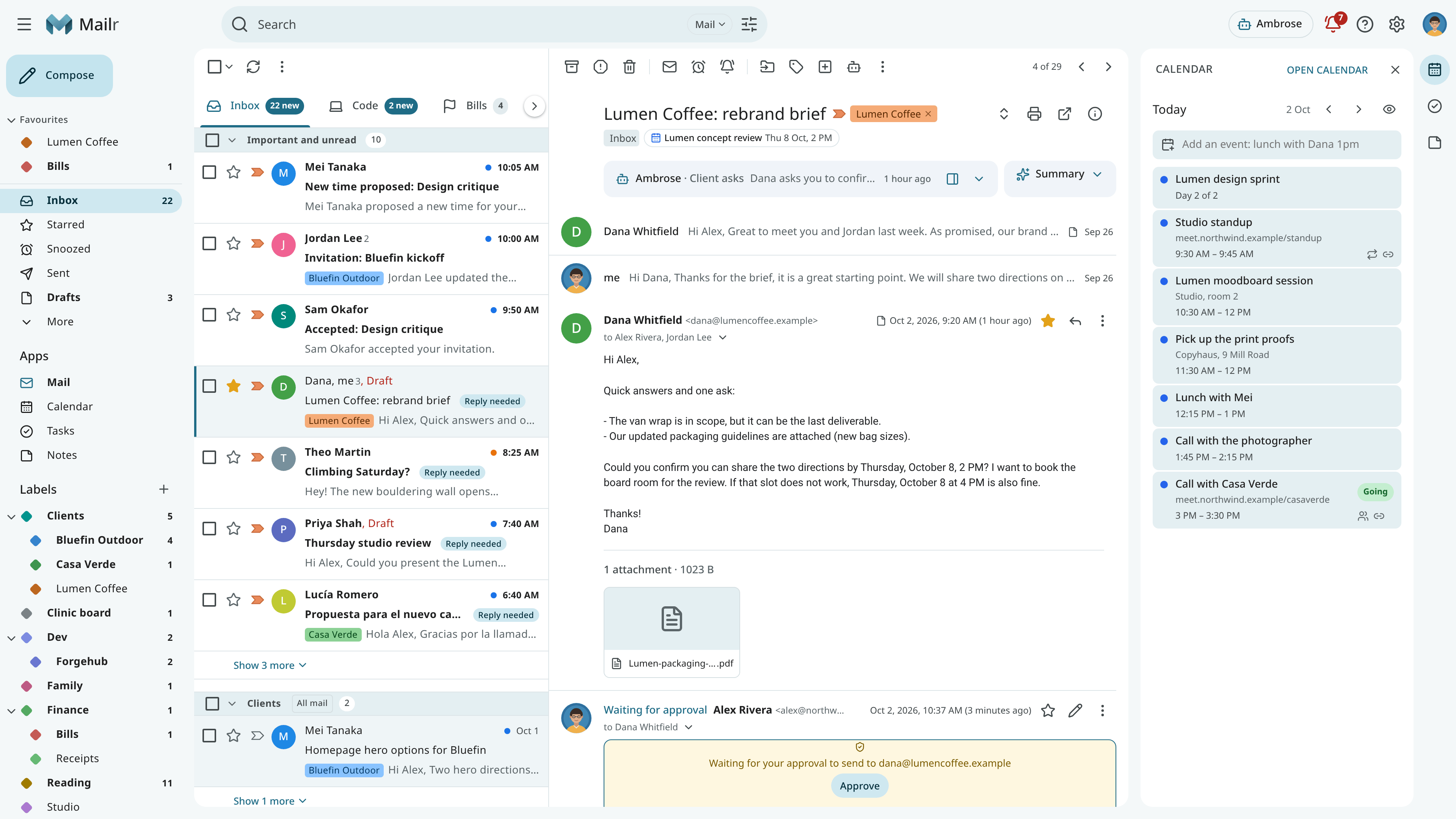Open the Lumen concept review event chip
The image size is (1456, 819).
click(x=742, y=138)
